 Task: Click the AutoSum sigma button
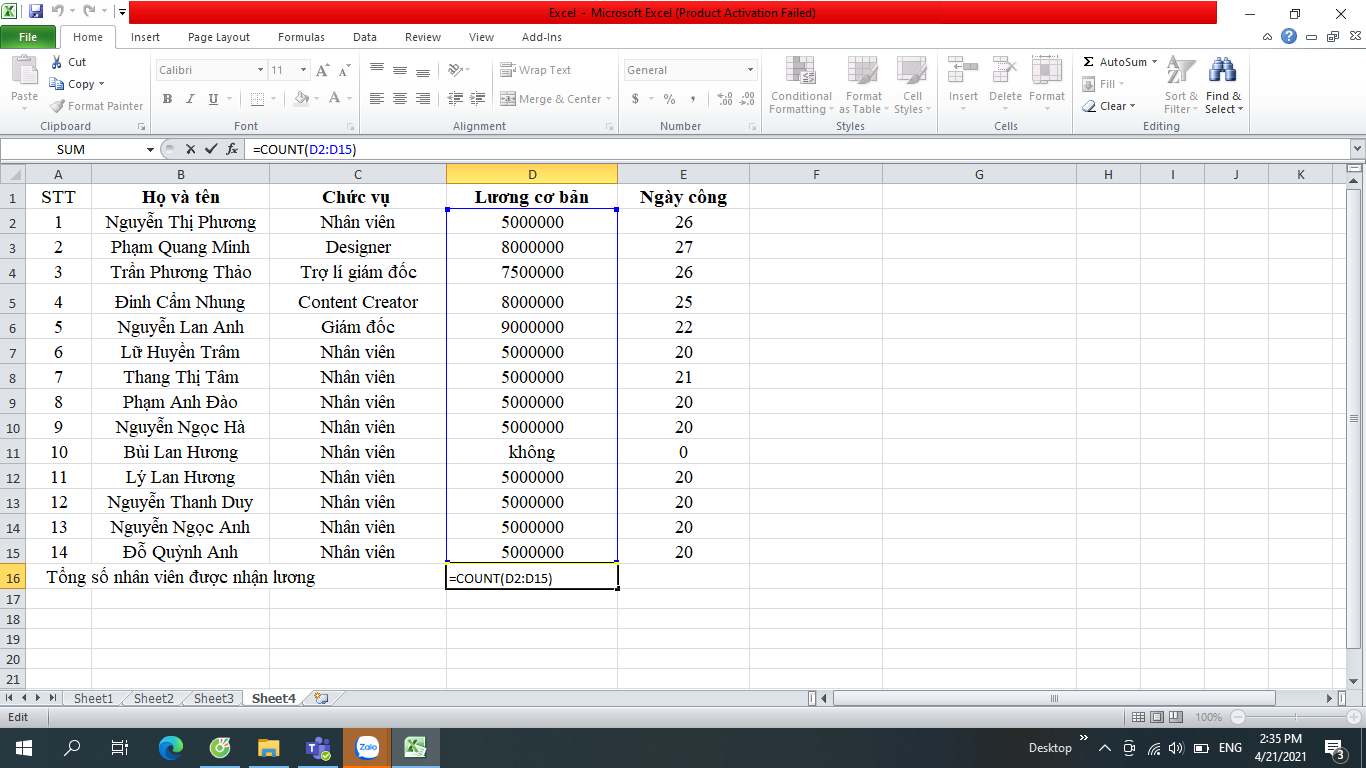1114,62
